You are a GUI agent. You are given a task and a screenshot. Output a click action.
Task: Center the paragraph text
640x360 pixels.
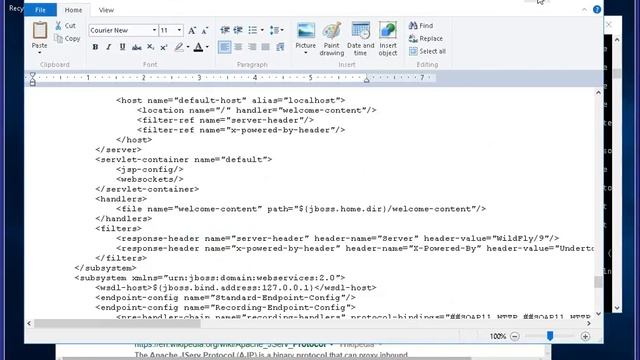click(x=238, y=47)
